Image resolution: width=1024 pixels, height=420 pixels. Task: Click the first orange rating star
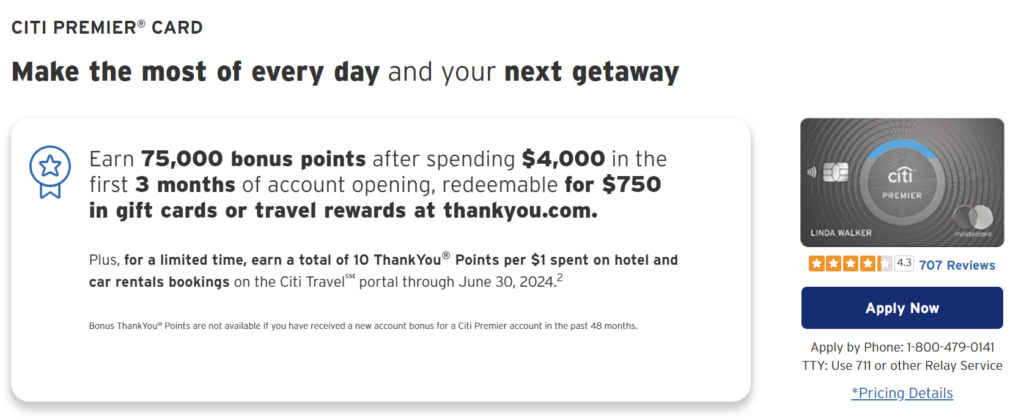pyautogui.click(x=816, y=265)
